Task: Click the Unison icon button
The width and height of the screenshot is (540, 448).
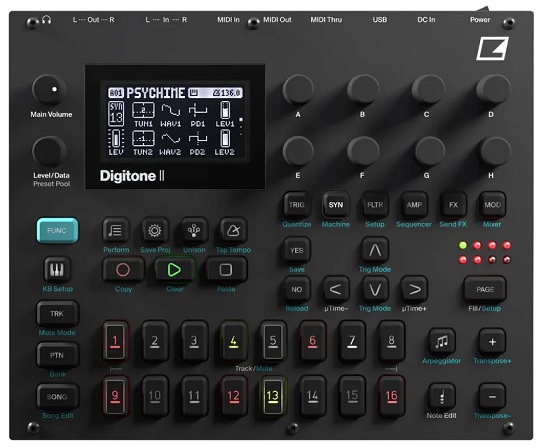Action: tap(194, 231)
